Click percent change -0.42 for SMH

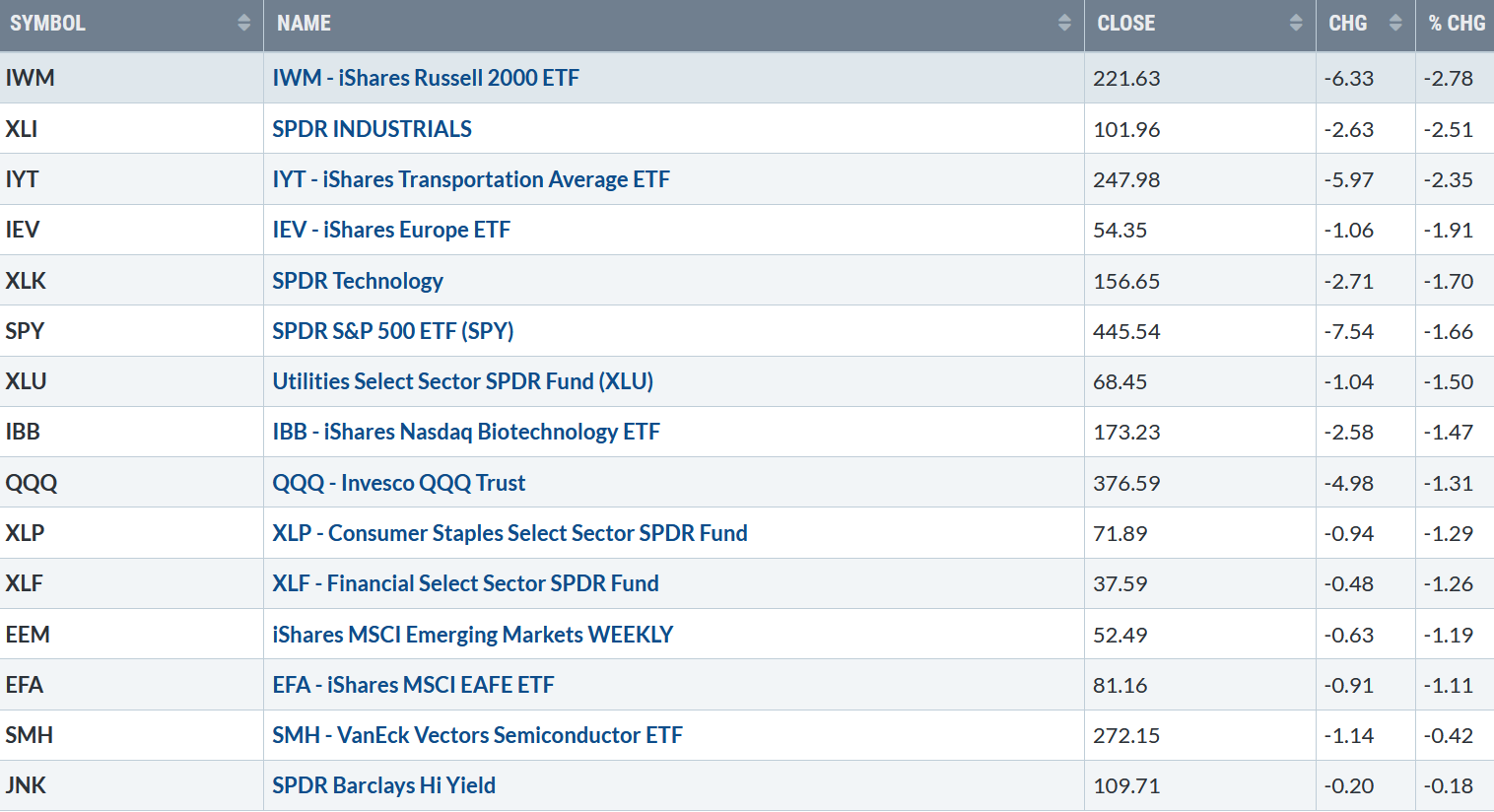click(x=1449, y=735)
